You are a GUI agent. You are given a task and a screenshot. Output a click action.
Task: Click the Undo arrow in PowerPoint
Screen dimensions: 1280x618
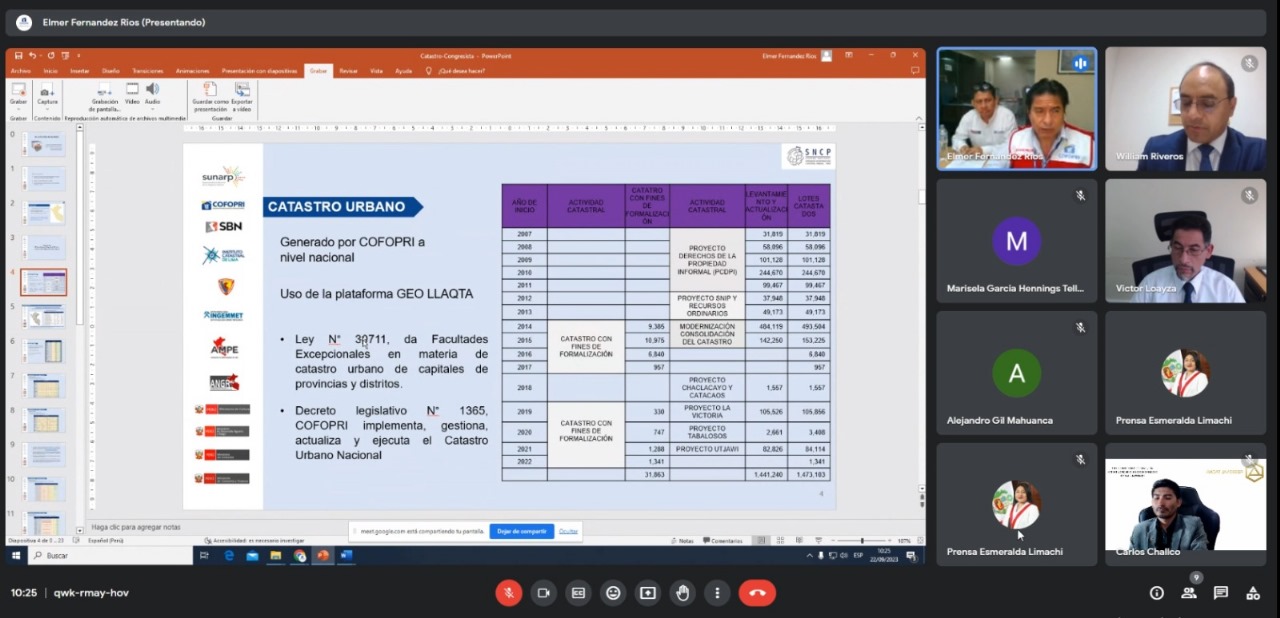coord(33,56)
